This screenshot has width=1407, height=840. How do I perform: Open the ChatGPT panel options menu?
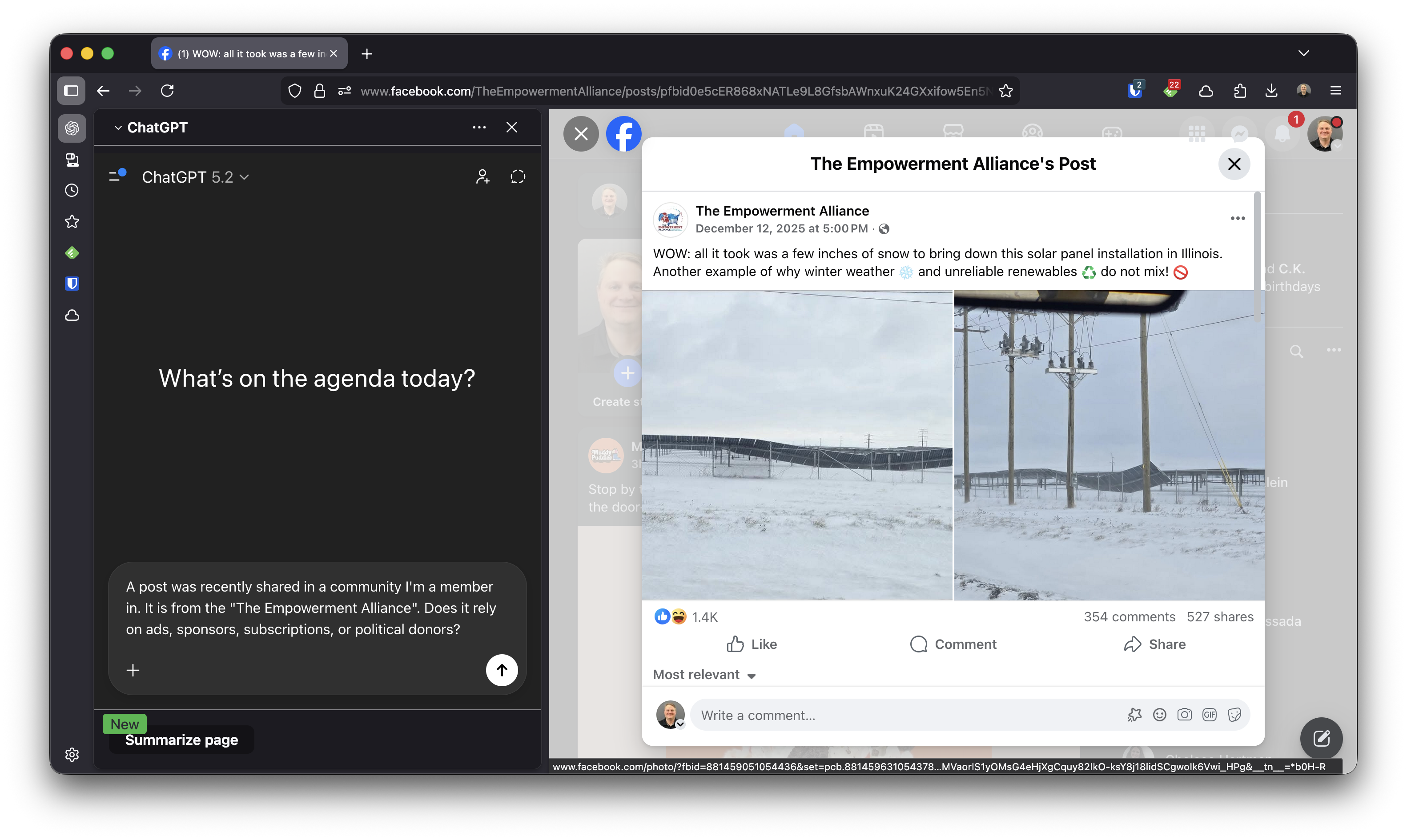point(479,128)
